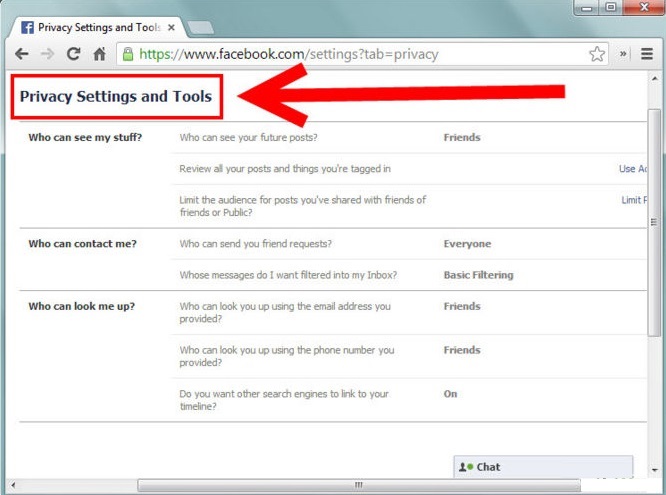Click the Facebook favicon on the tab
666x495 pixels.
28,28
